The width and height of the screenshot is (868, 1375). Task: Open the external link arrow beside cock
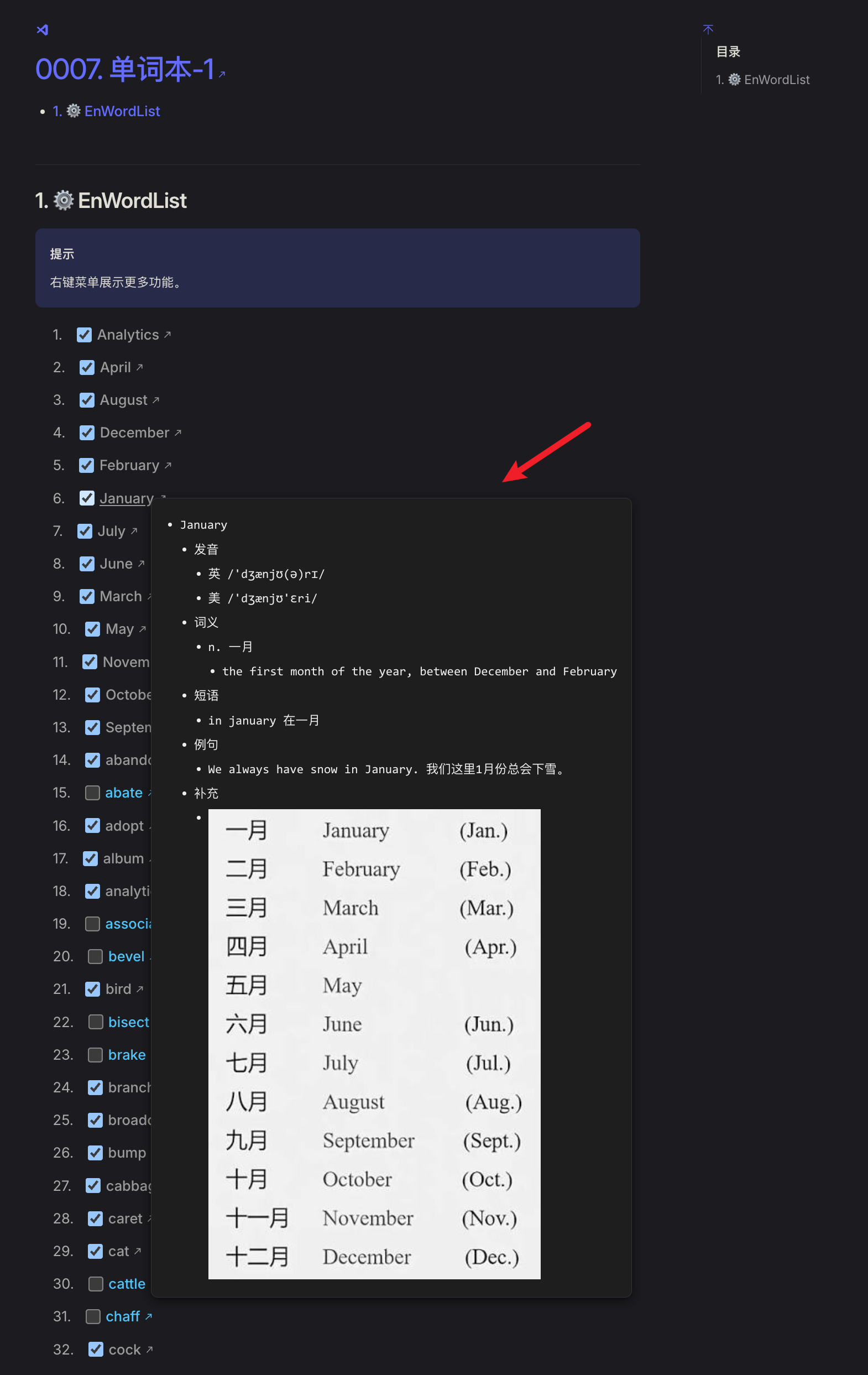[149, 1350]
